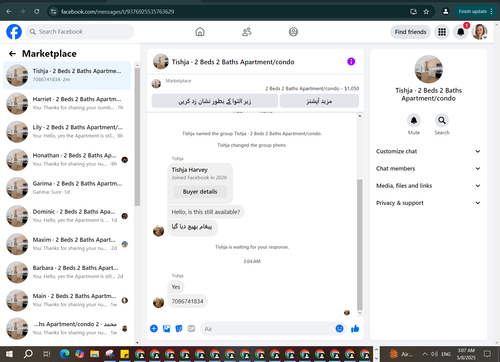Open Chrome profile icon in toolbar
The width and height of the screenshot is (500, 362).
coord(445,12)
